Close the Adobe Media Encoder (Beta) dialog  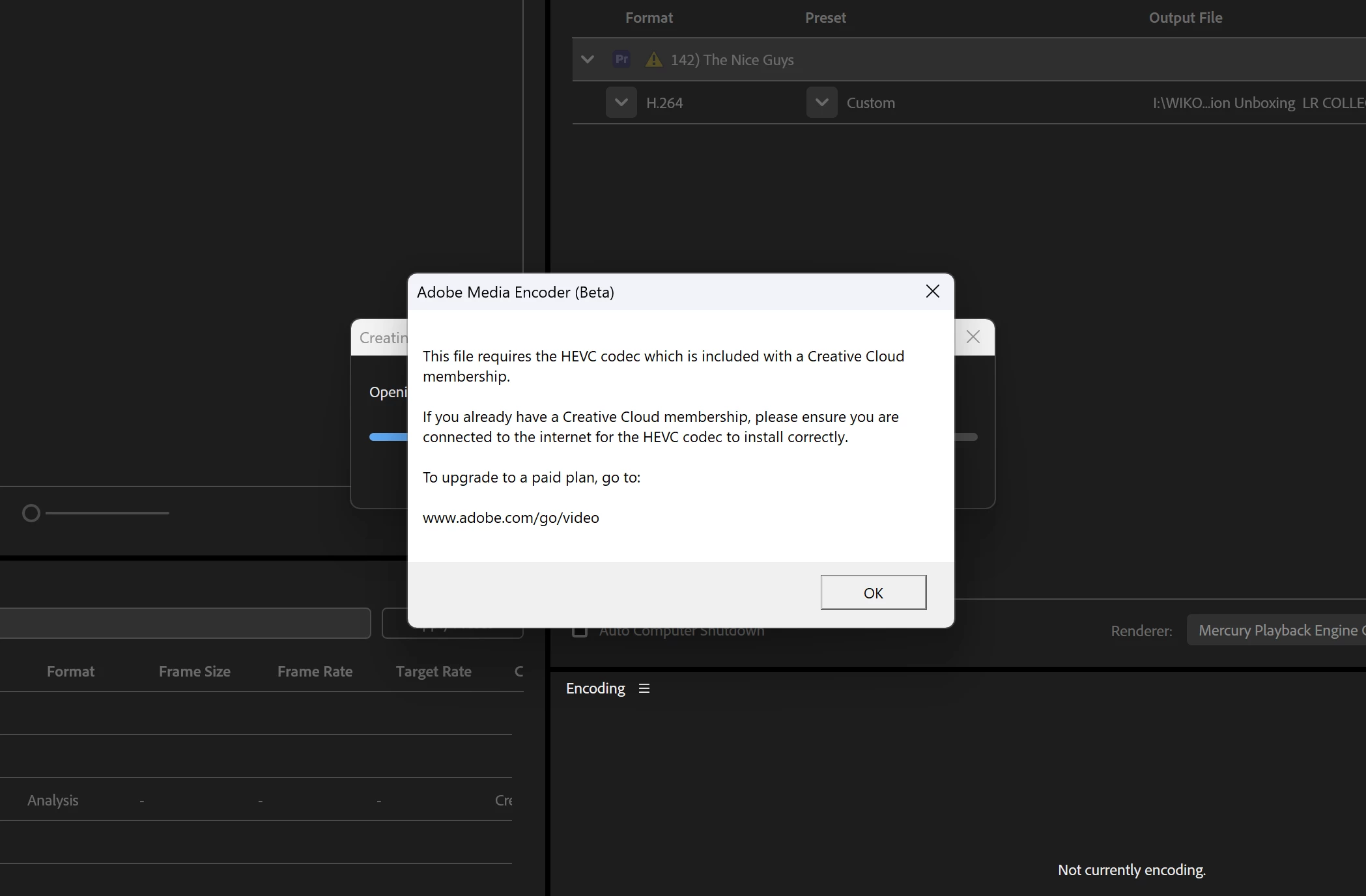(933, 292)
